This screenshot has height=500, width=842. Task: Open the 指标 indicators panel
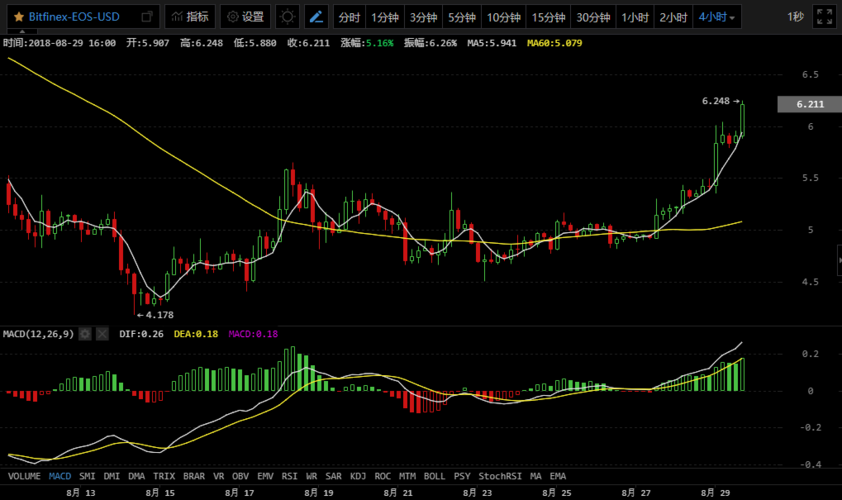click(x=189, y=17)
